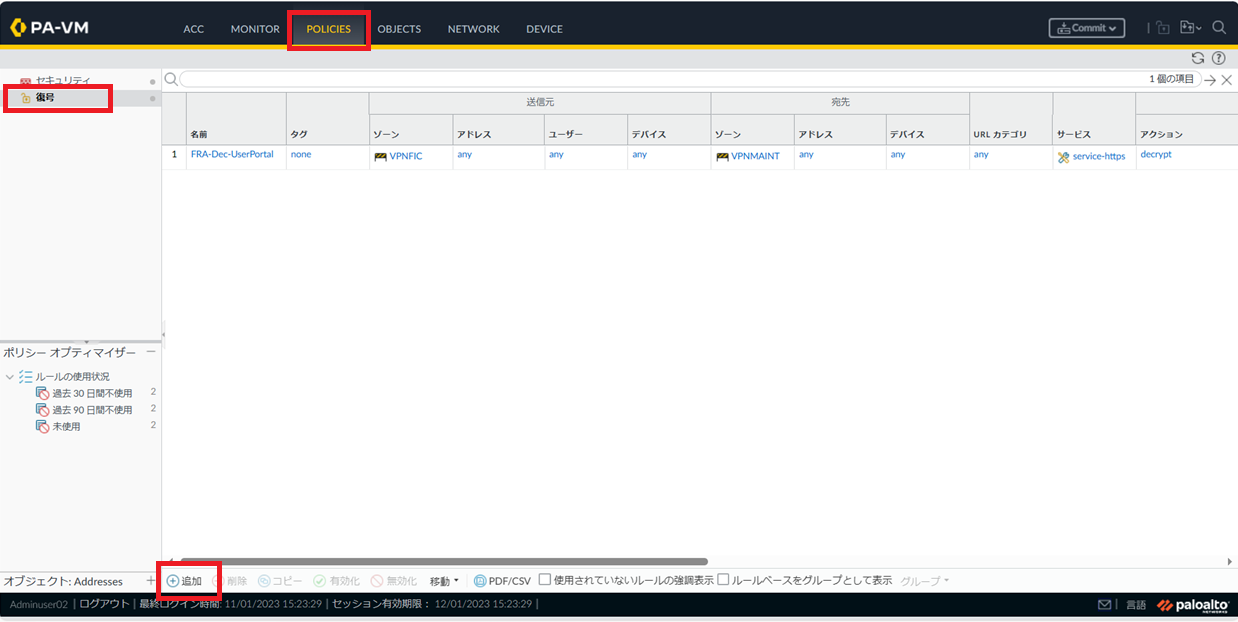The image size is (1238, 622).
Task: Click the decrypt action cell
Action: [x=1156, y=155]
